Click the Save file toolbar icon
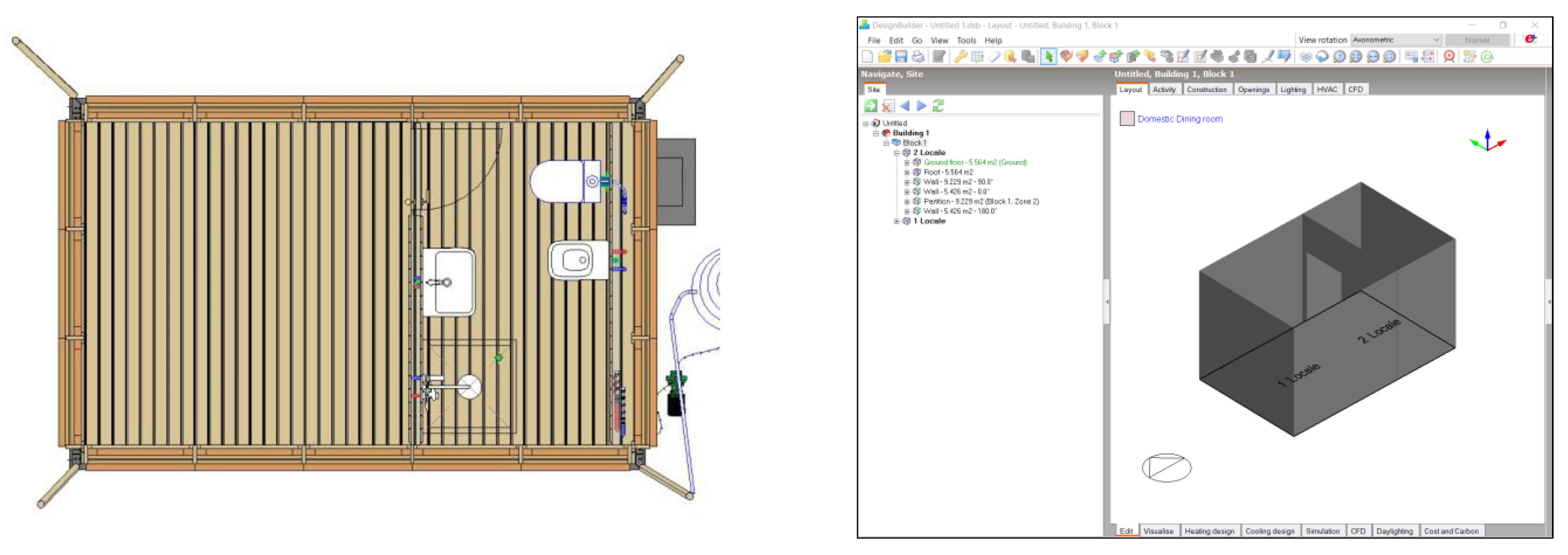Screen dimensions: 1568x555 tap(901, 57)
